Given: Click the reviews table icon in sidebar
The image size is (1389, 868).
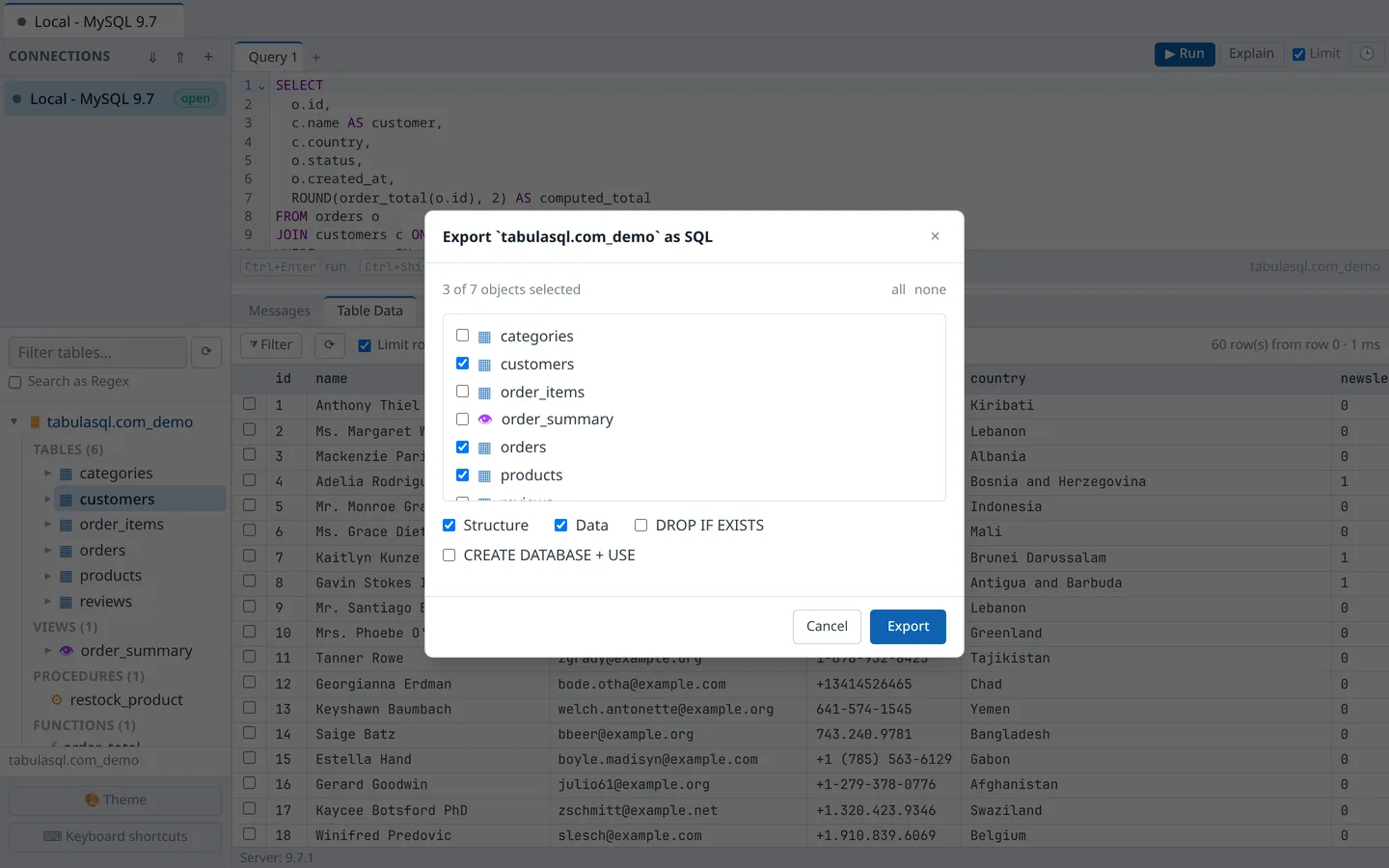Looking at the screenshot, I should click(x=66, y=602).
